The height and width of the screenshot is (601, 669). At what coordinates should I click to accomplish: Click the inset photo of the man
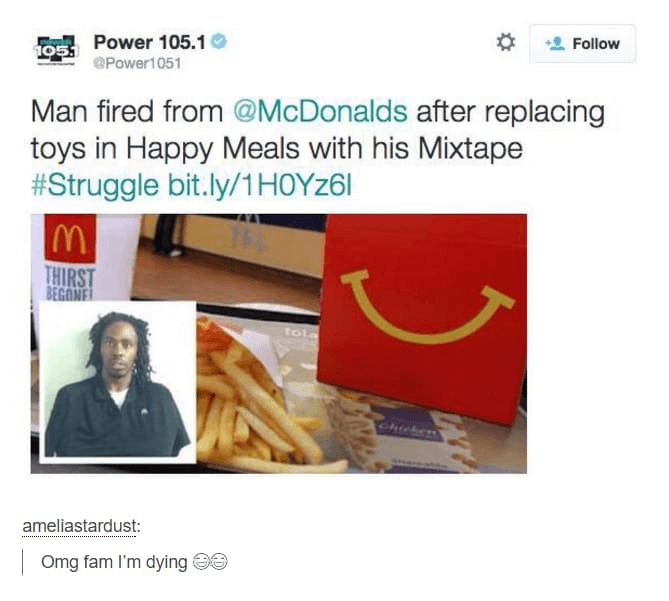(117, 382)
